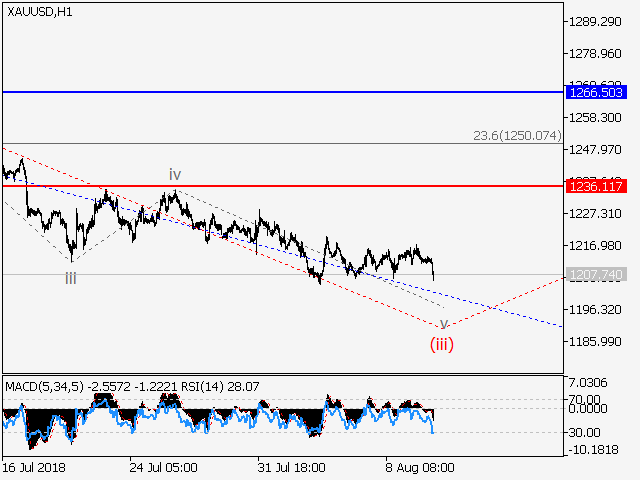Click the 23.6(1250.074) Fibonacci level label

pos(516,135)
